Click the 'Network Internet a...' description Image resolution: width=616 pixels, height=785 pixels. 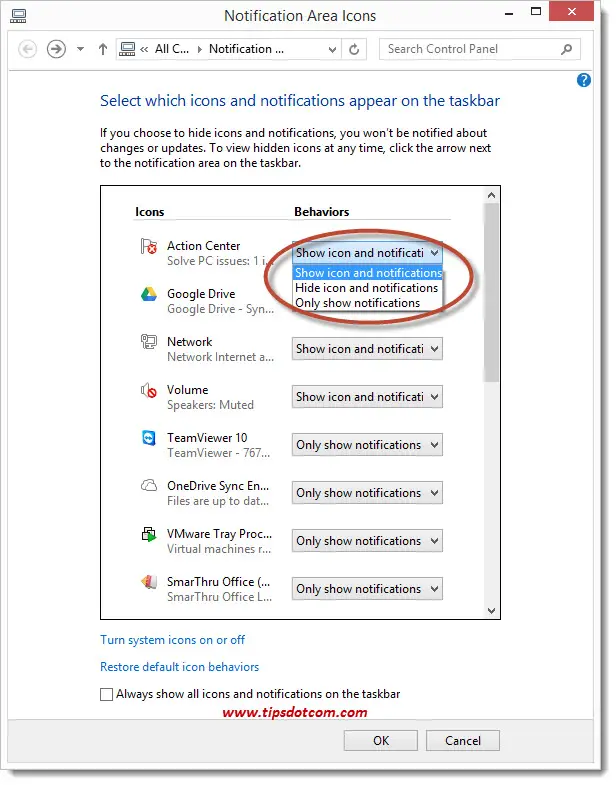[x=220, y=357]
